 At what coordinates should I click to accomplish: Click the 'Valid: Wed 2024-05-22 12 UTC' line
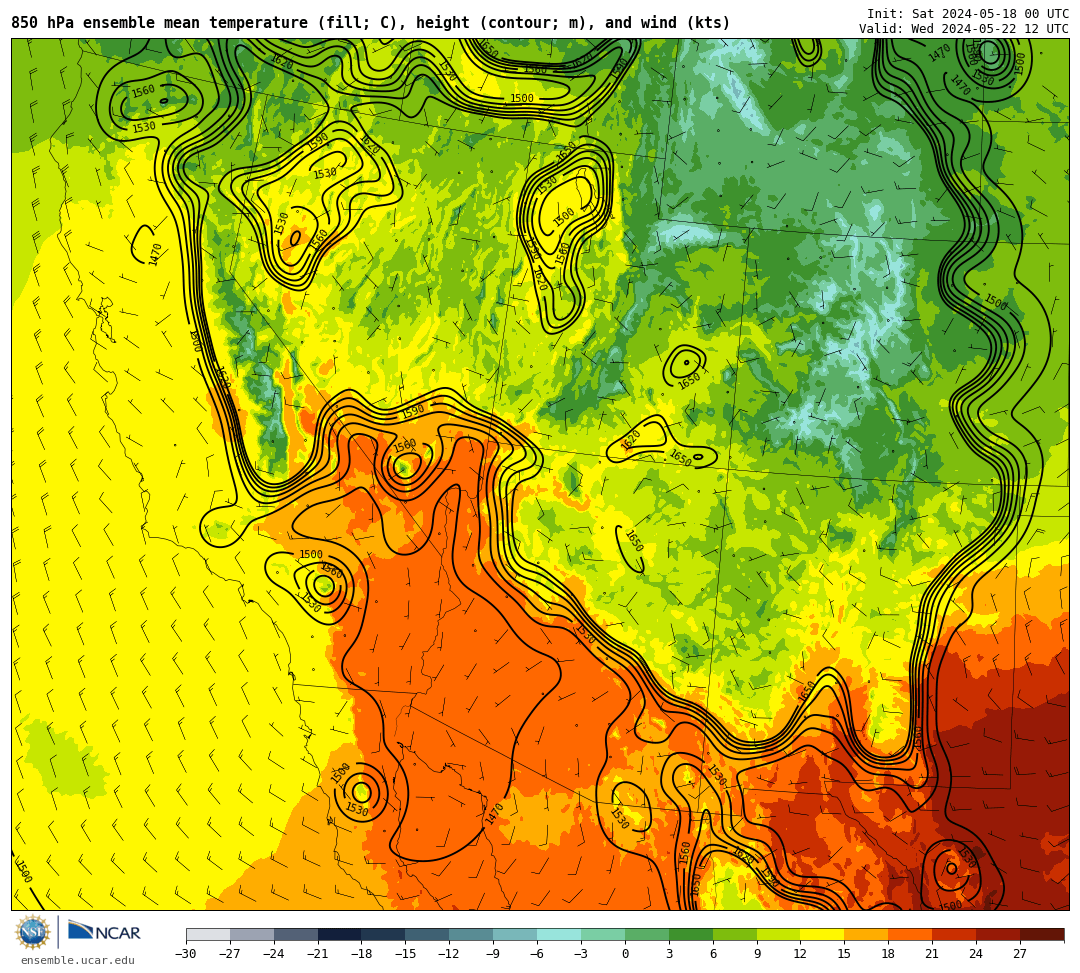pos(964,28)
